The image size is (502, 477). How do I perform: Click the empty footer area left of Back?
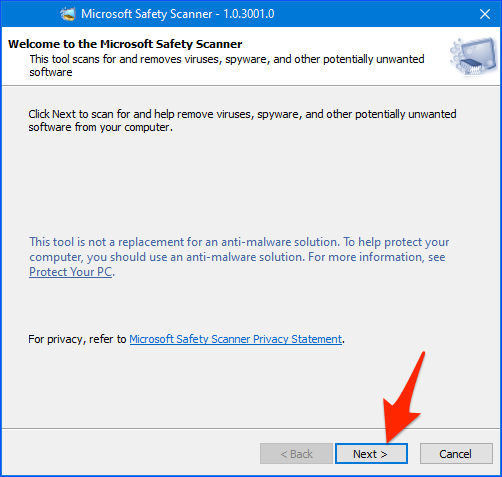click(130, 453)
